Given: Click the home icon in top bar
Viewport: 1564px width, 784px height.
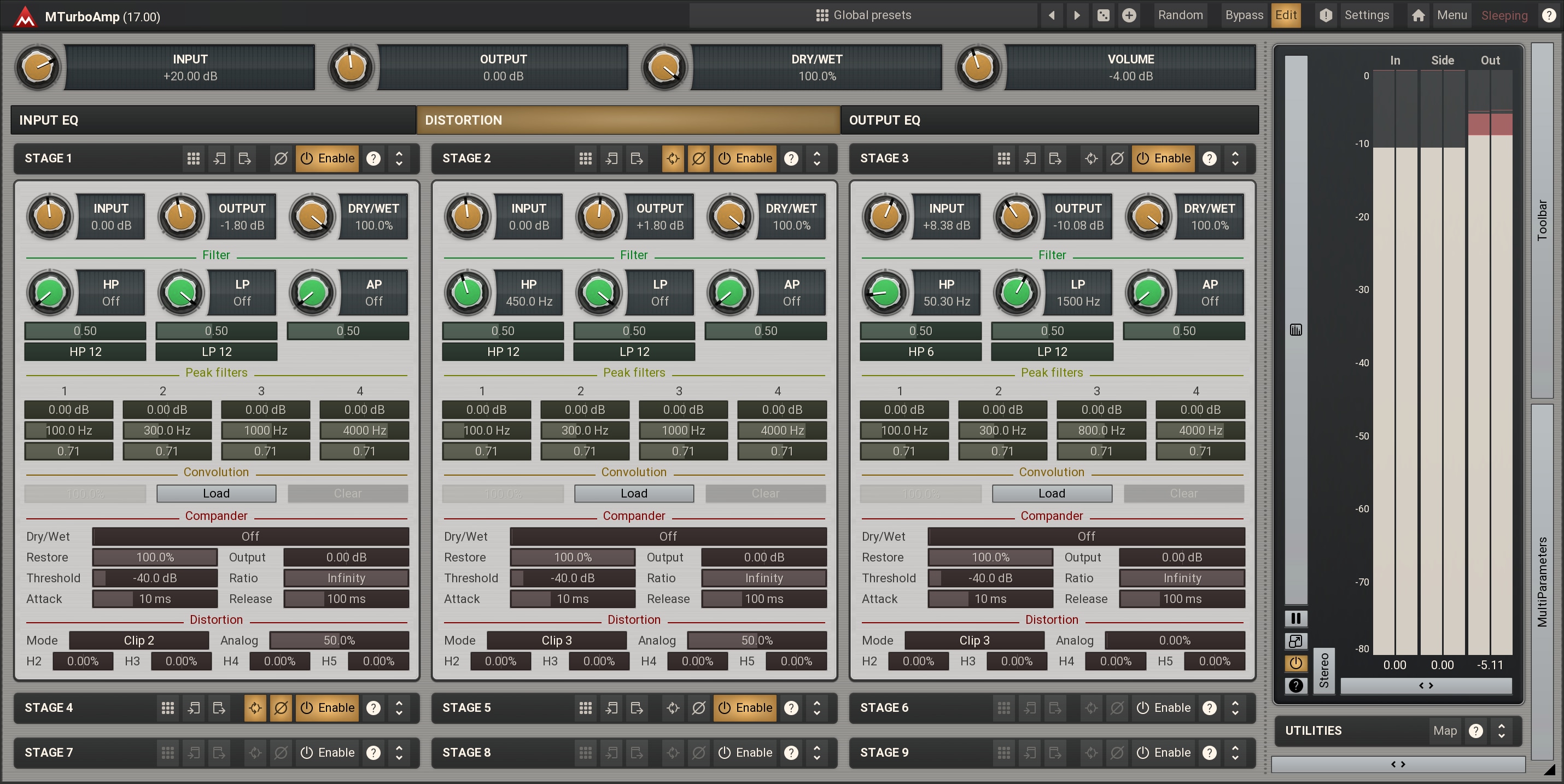Looking at the screenshot, I should (1419, 15).
